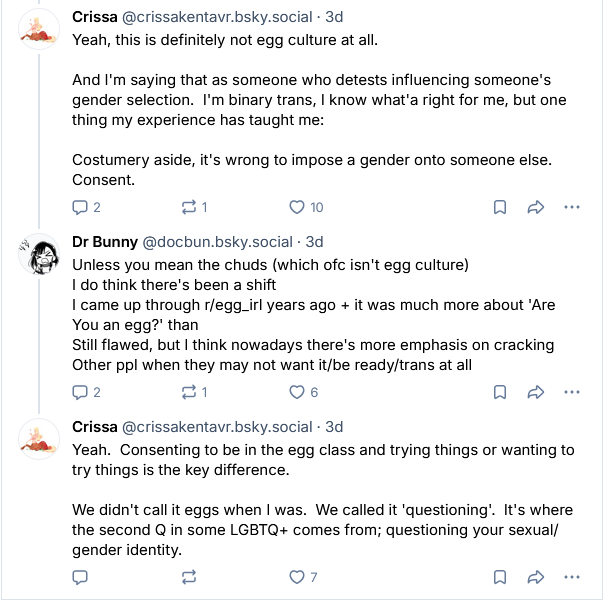Viewport: 610px width, 600px height.
Task: Share Crissa's first post
Action: 534,207
